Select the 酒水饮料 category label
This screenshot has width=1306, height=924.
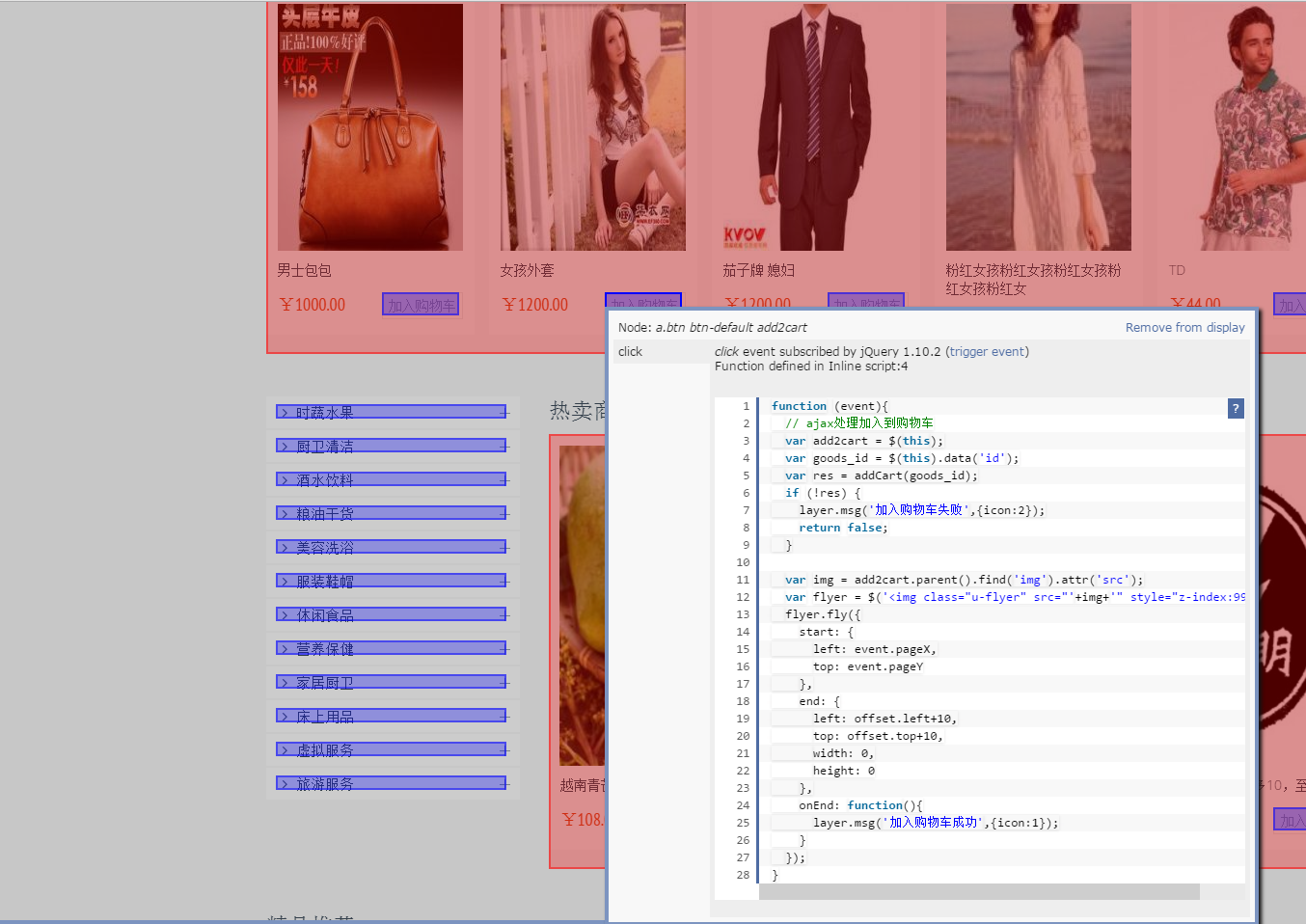click(325, 480)
